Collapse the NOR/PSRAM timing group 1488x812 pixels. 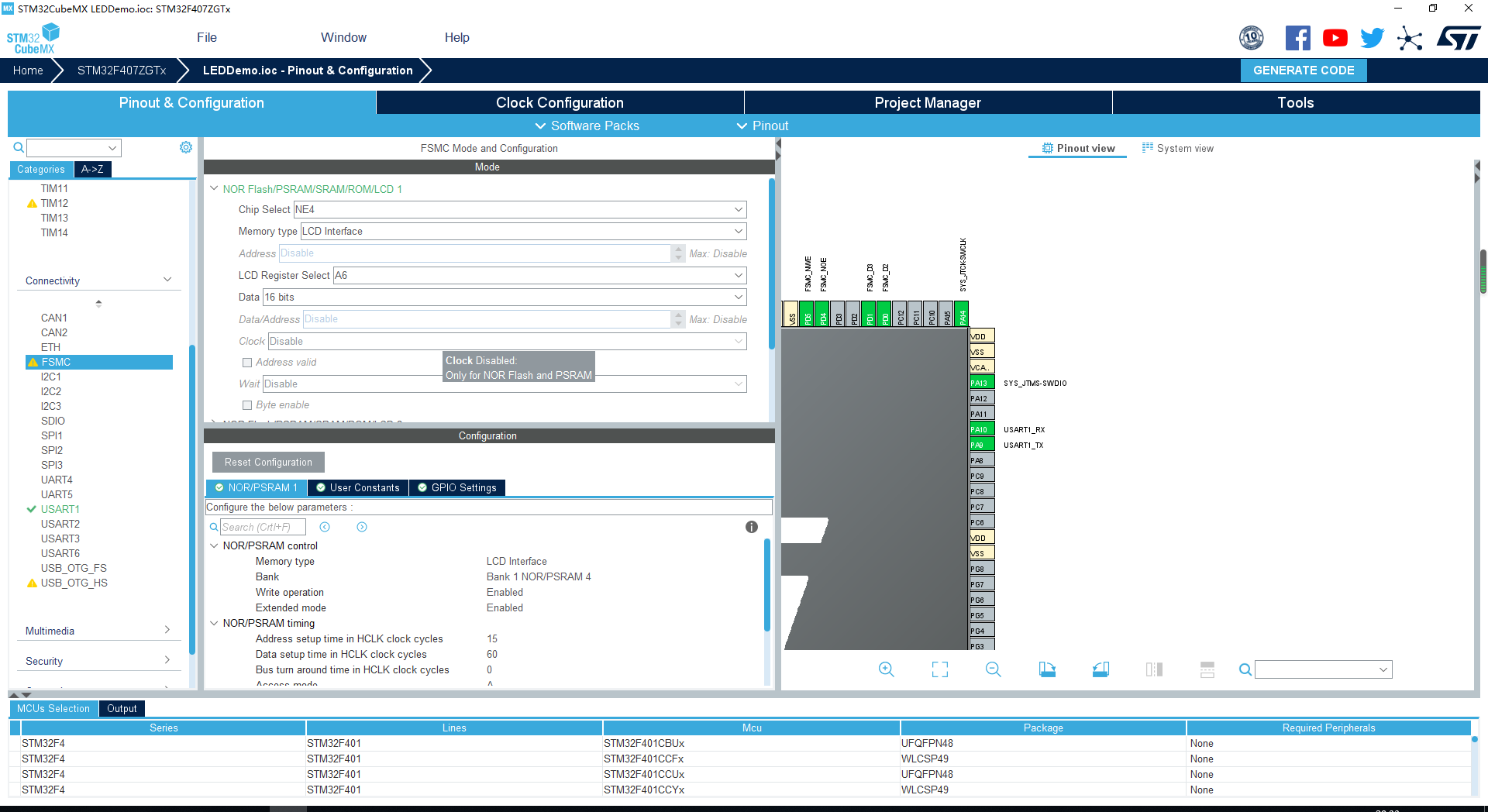(214, 623)
